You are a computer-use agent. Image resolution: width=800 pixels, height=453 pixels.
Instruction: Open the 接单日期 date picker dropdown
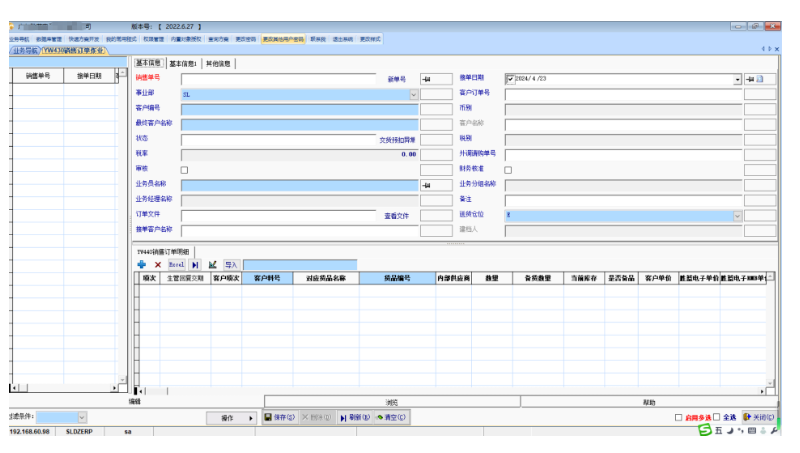pos(737,79)
